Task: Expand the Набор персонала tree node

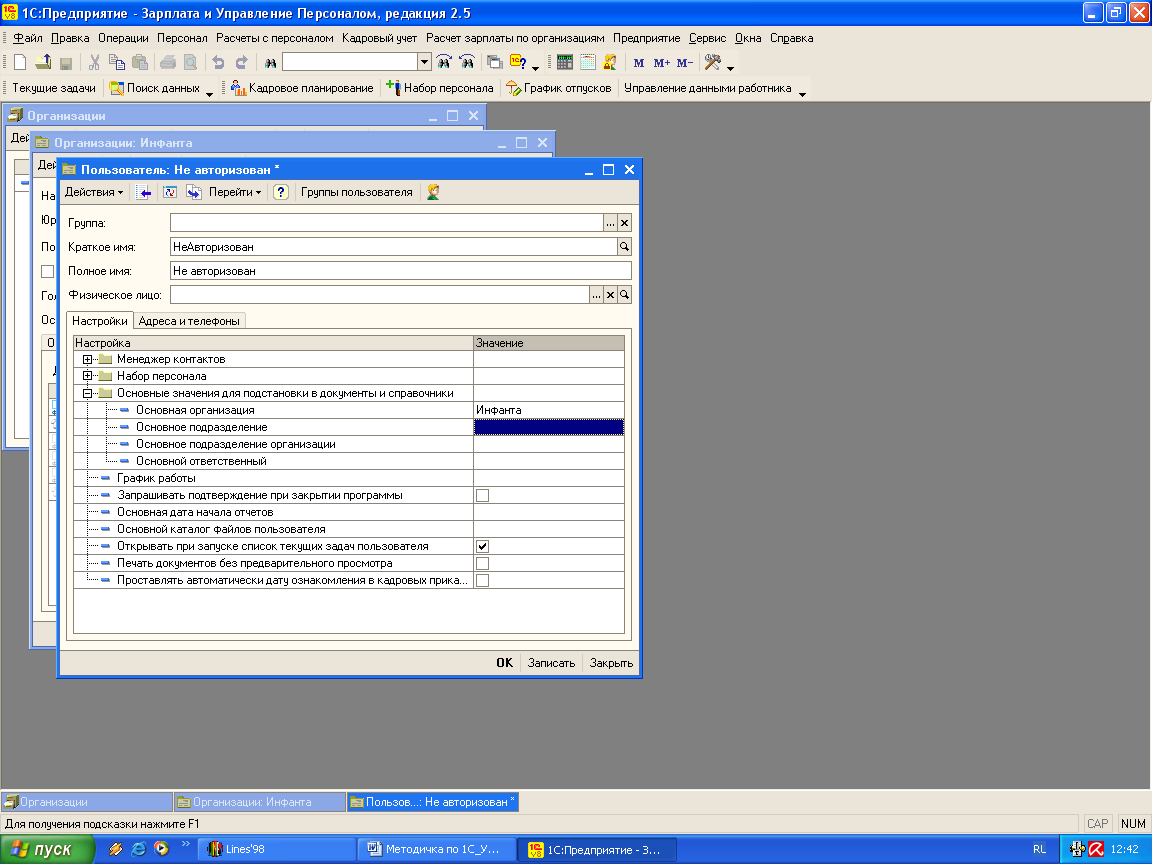Action: pyautogui.click(x=87, y=376)
